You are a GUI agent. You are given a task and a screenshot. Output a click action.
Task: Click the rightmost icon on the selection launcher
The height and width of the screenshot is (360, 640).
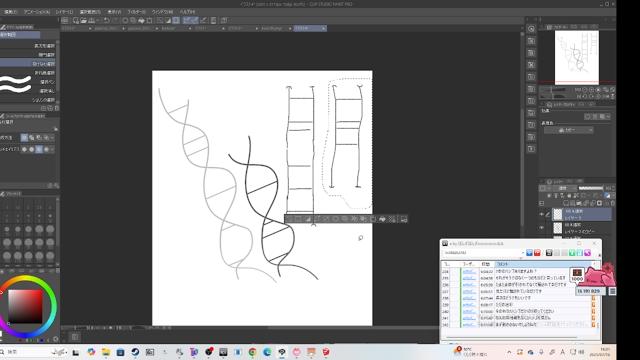(404, 219)
